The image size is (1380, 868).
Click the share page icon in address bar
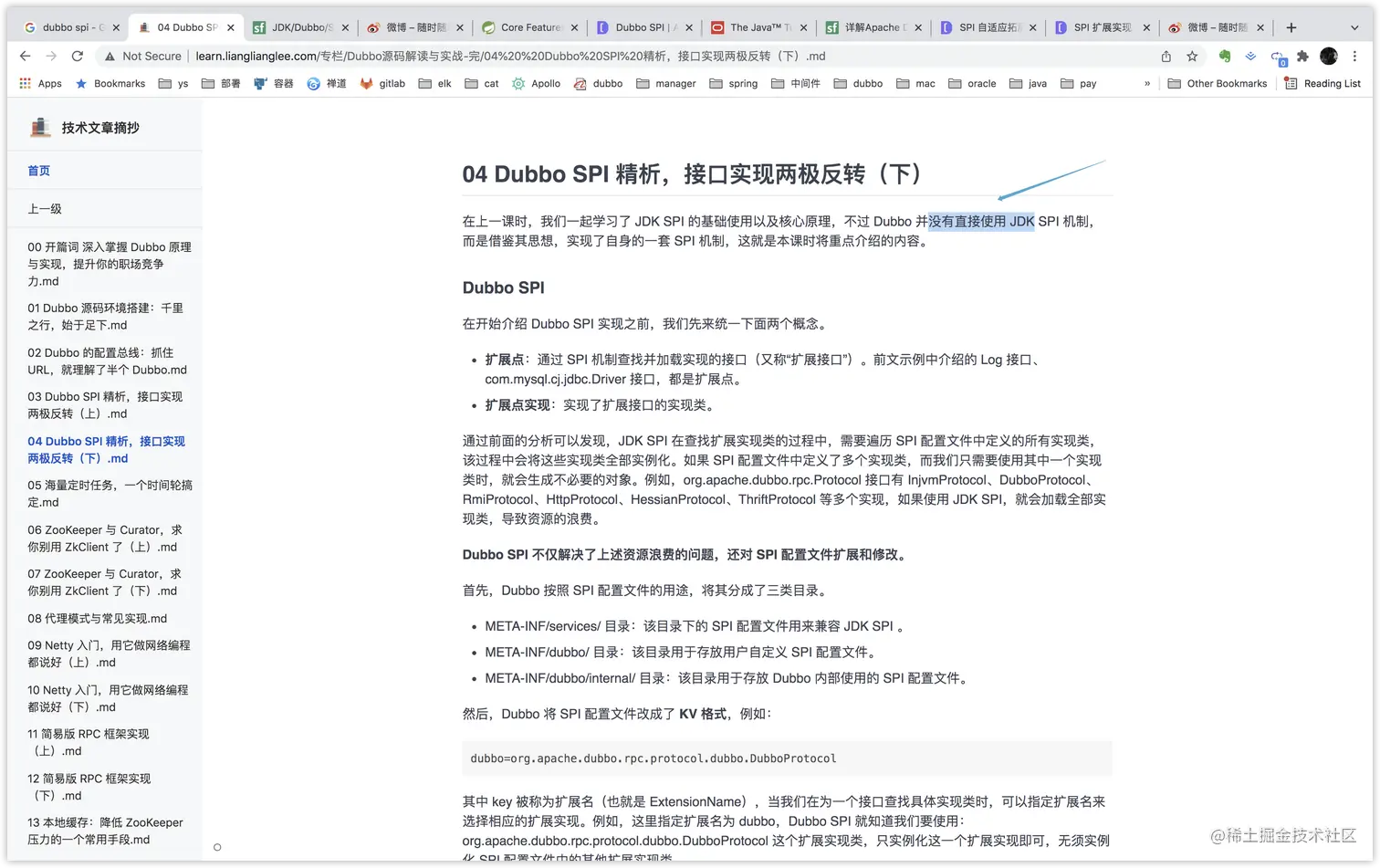1166,57
